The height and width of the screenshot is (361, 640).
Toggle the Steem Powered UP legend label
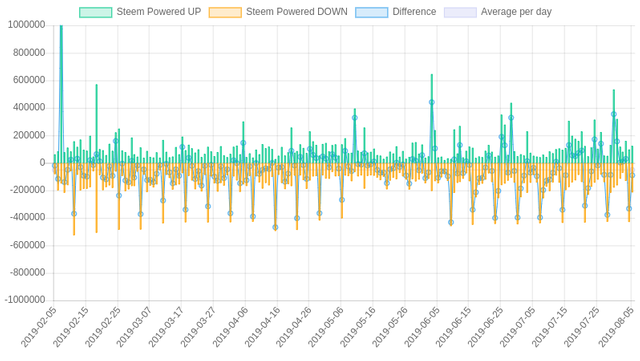coord(159,12)
